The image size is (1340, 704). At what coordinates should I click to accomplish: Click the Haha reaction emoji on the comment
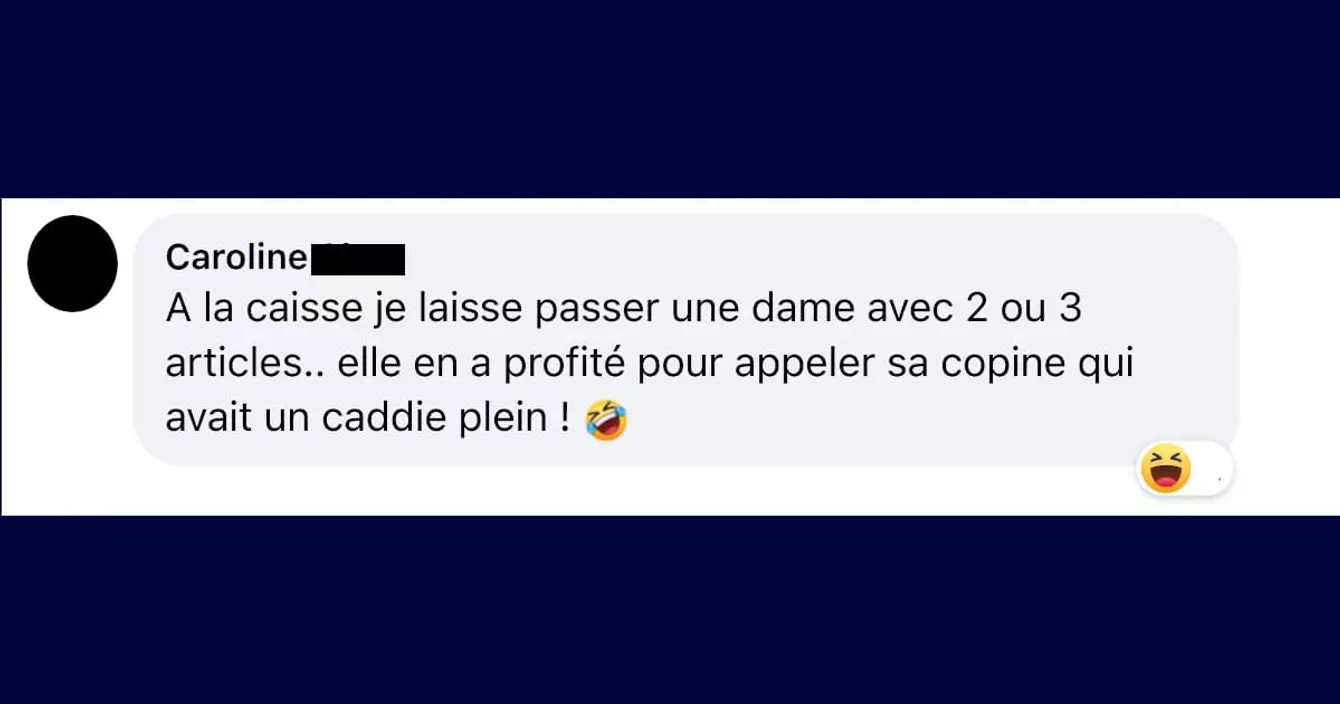1165,470
